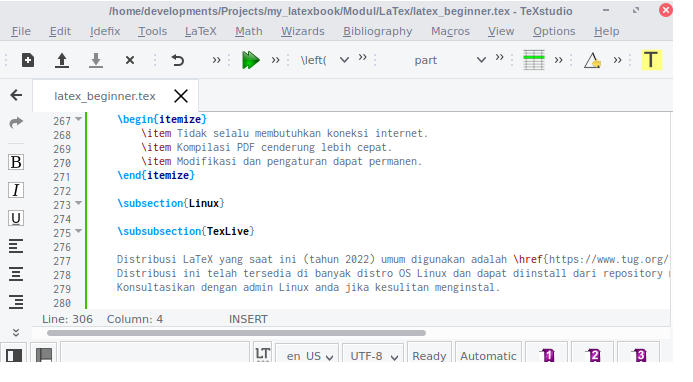Click the warning triangle toolbar icon
This screenshot has width=693, height=382.
pos(592,60)
